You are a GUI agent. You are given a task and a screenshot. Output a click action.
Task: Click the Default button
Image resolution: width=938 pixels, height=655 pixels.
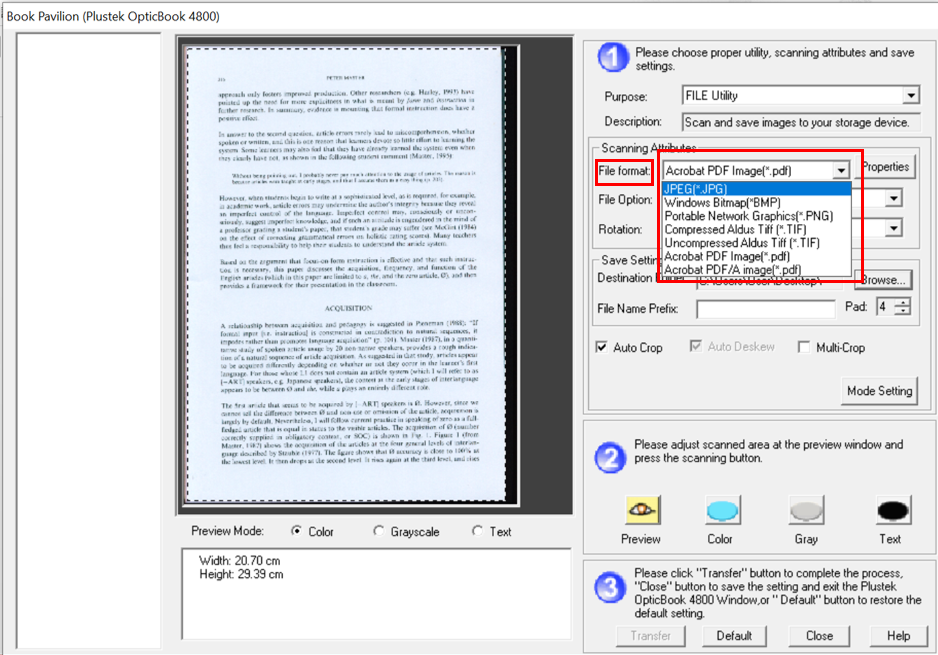[x=733, y=635]
